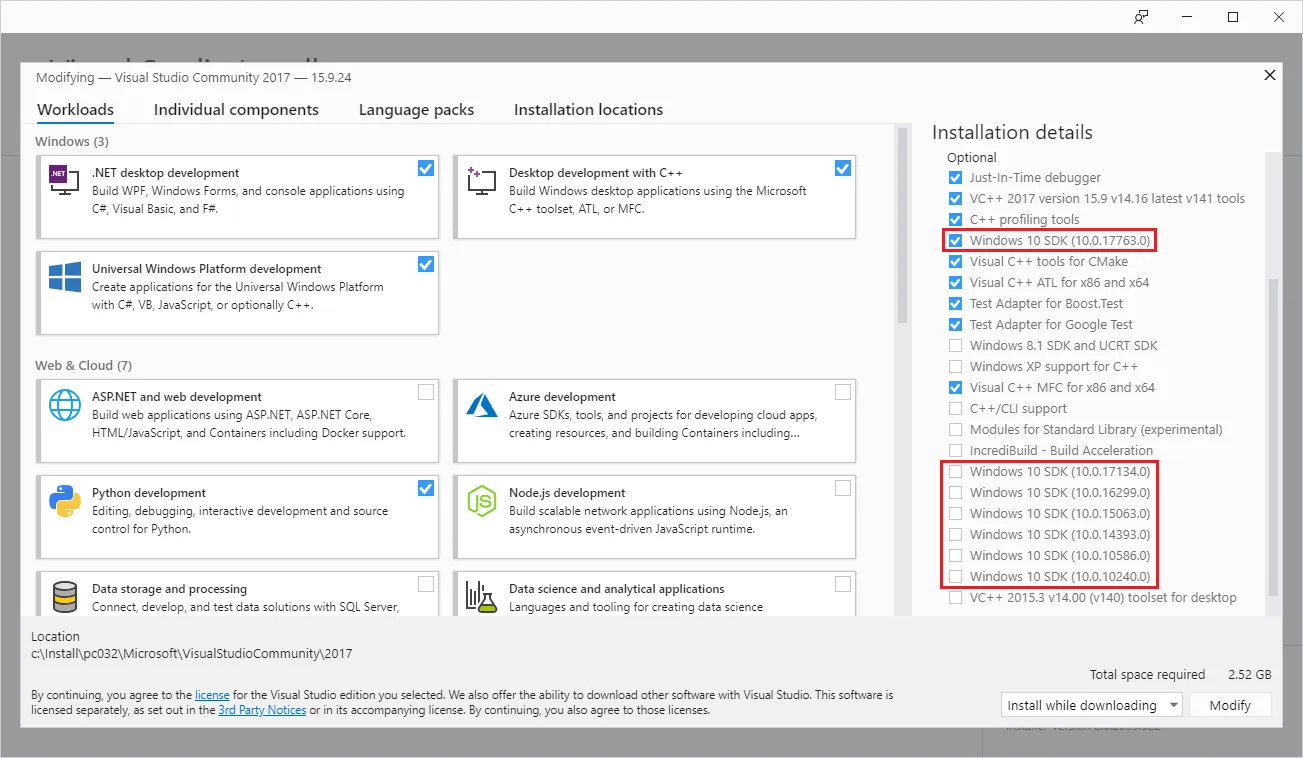The height and width of the screenshot is (758, 1303).
Task: Uncheck the Python development workload
Action: (x=426, y=488)
